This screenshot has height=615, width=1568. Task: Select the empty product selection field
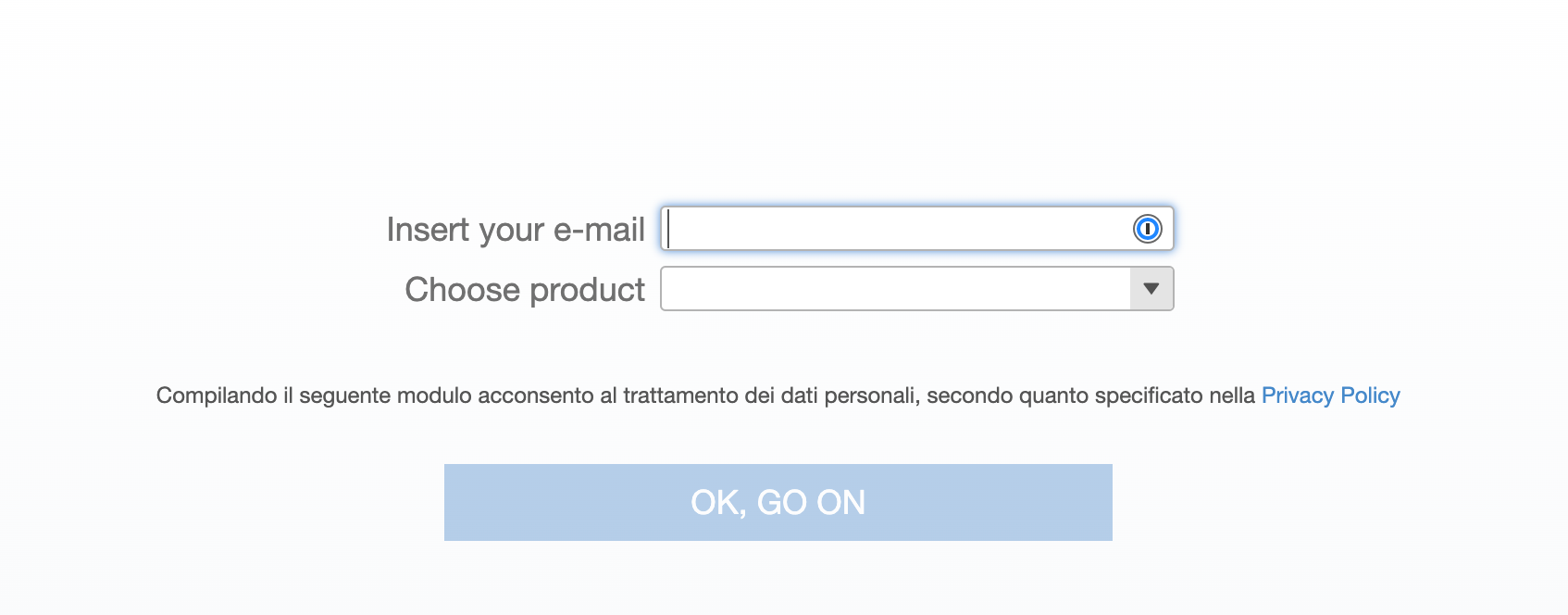[x=895, y=289]
